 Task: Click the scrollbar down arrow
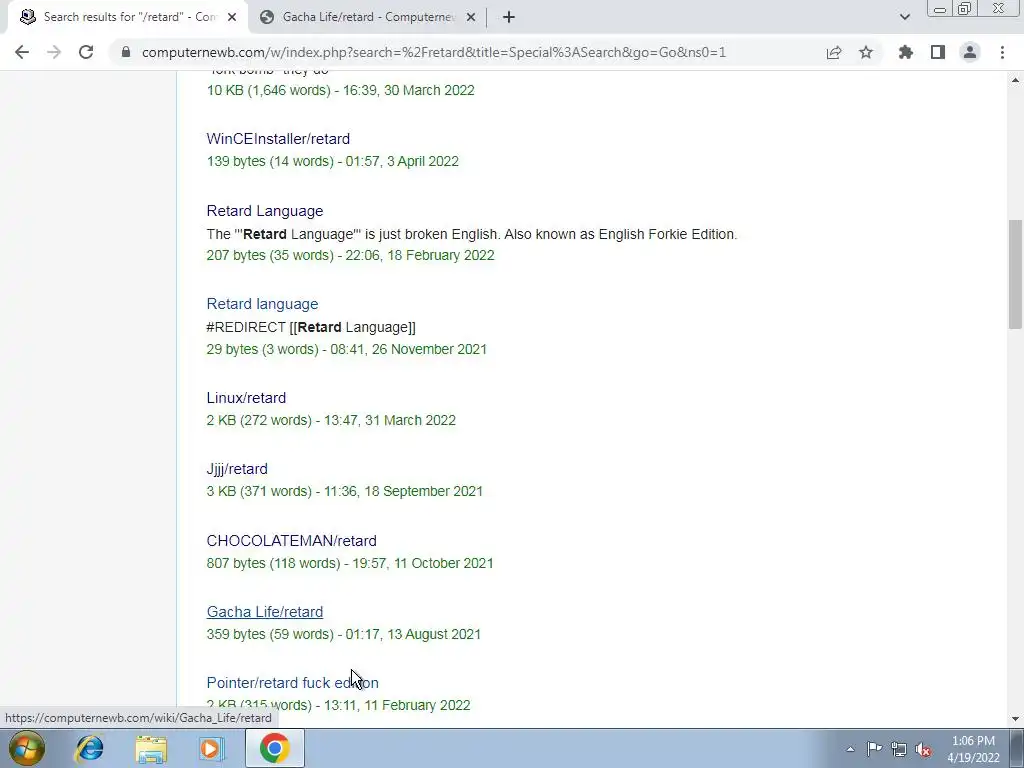(x=1015, y=719)
